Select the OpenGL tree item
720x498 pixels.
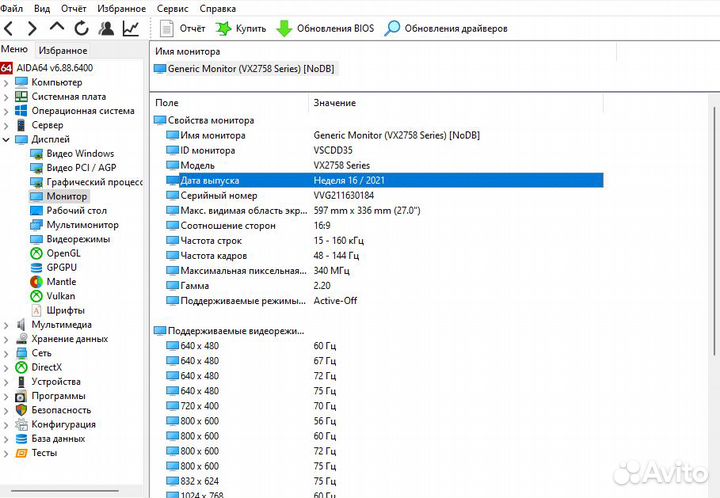(x=65, y=253)
